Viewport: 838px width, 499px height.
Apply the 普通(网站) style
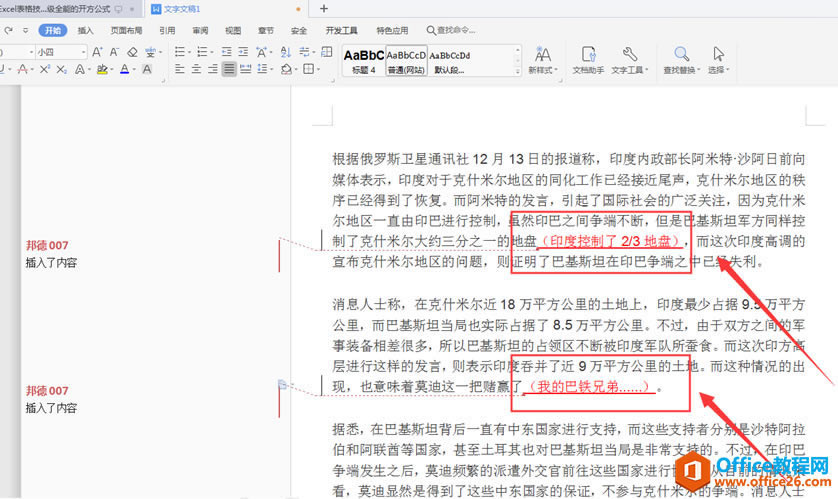pyautogui.click(x=406, y=60)
